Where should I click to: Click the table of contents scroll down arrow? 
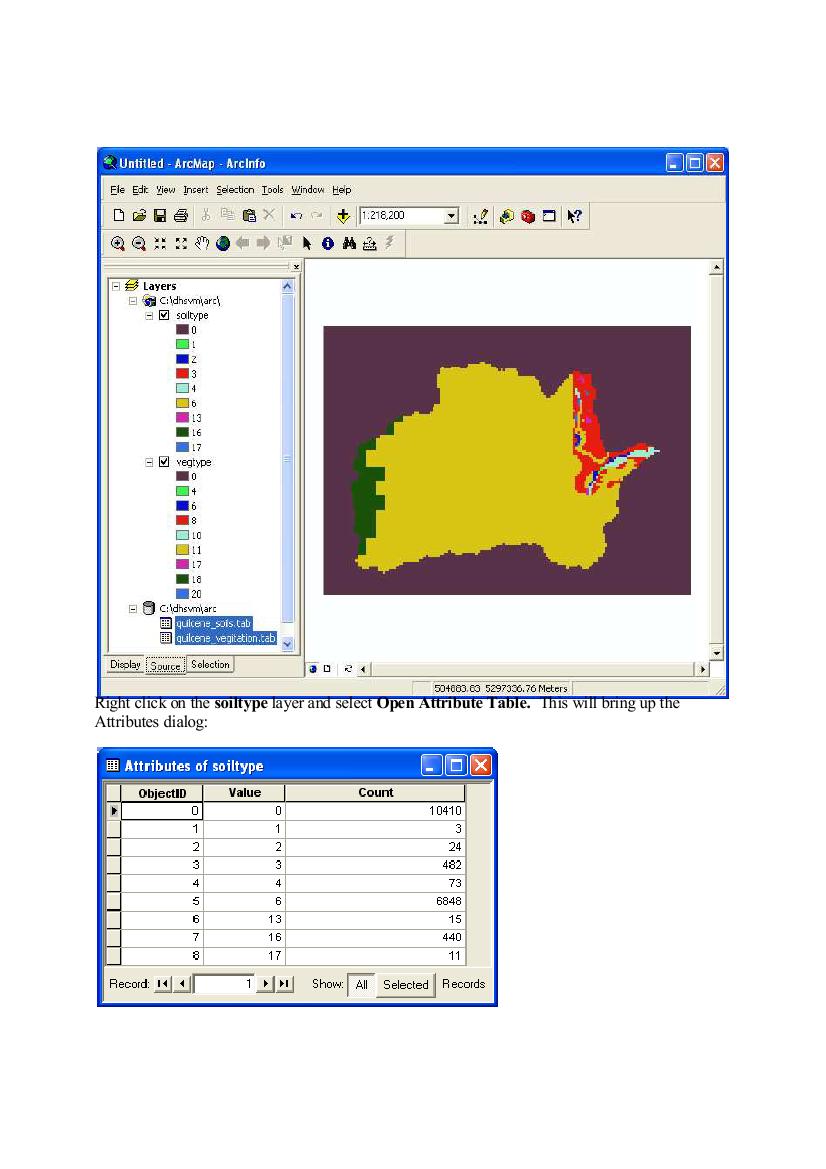point(288,644)
